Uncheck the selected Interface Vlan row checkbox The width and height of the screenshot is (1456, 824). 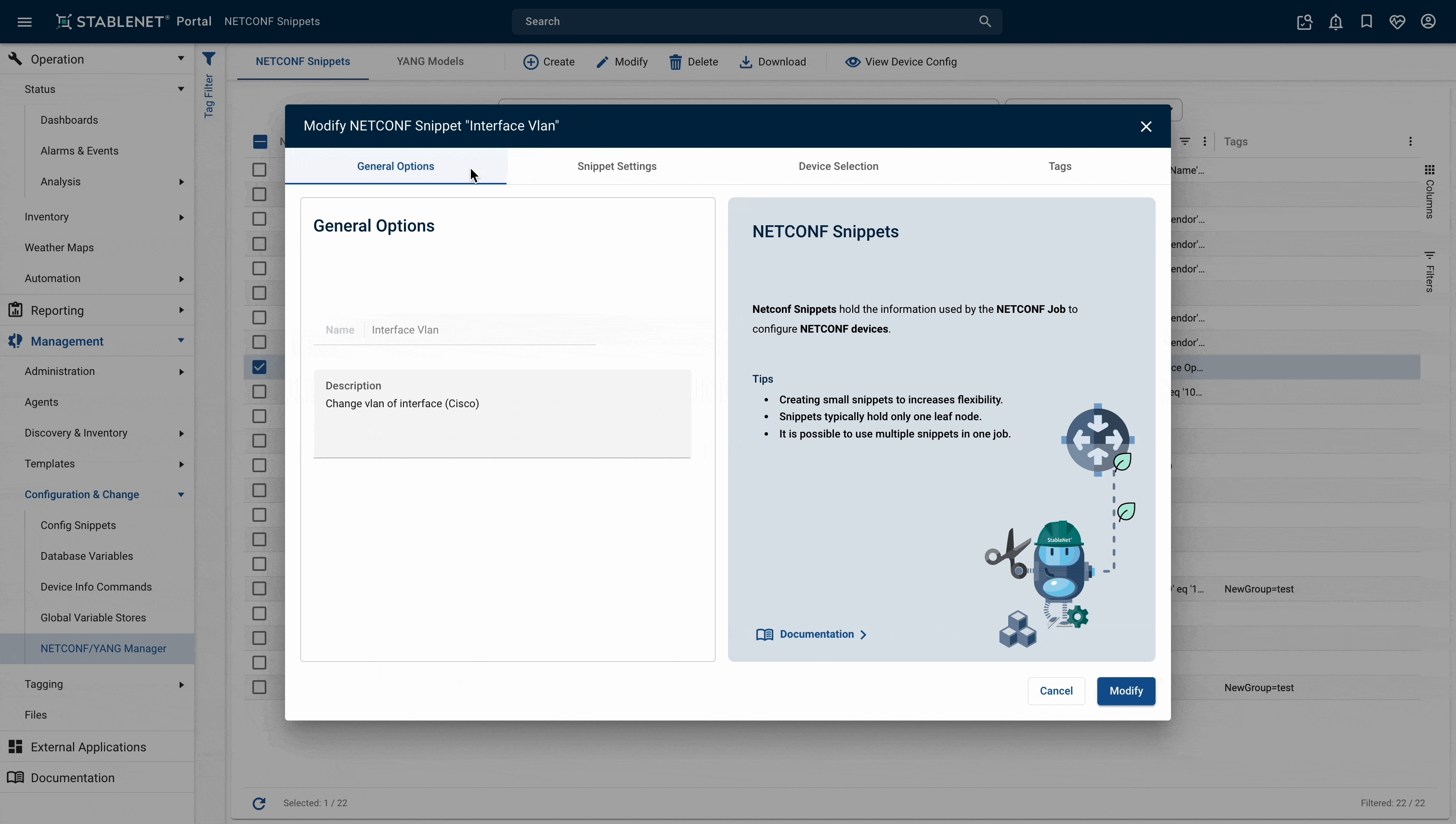[259, 367]
